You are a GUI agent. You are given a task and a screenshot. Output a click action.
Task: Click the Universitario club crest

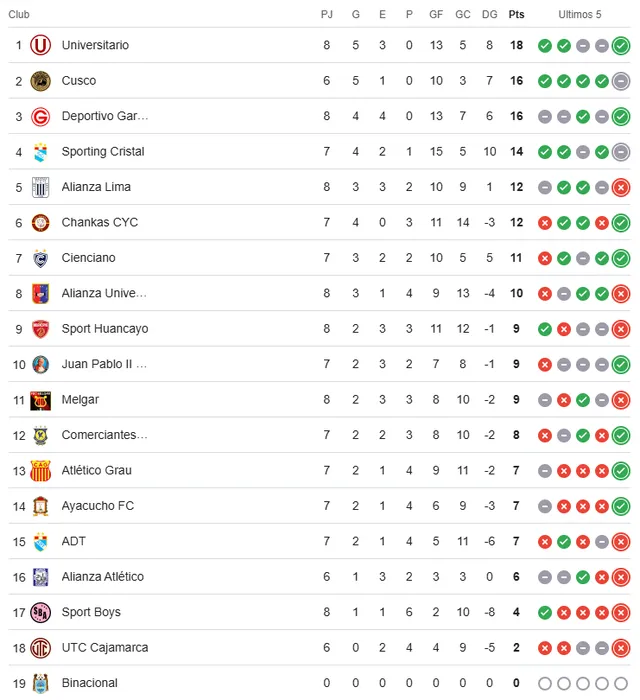[40, 45]
